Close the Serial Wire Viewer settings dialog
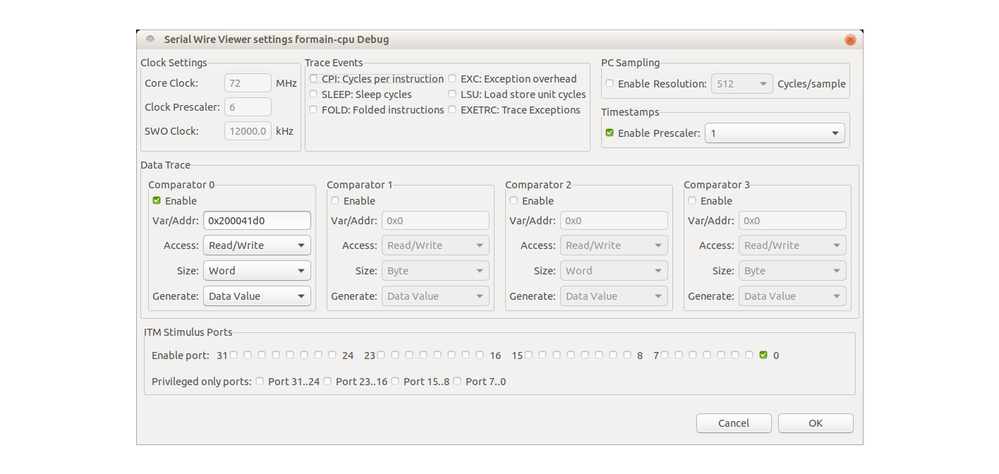This screenshot has width=999, height=474. point(850,40)
